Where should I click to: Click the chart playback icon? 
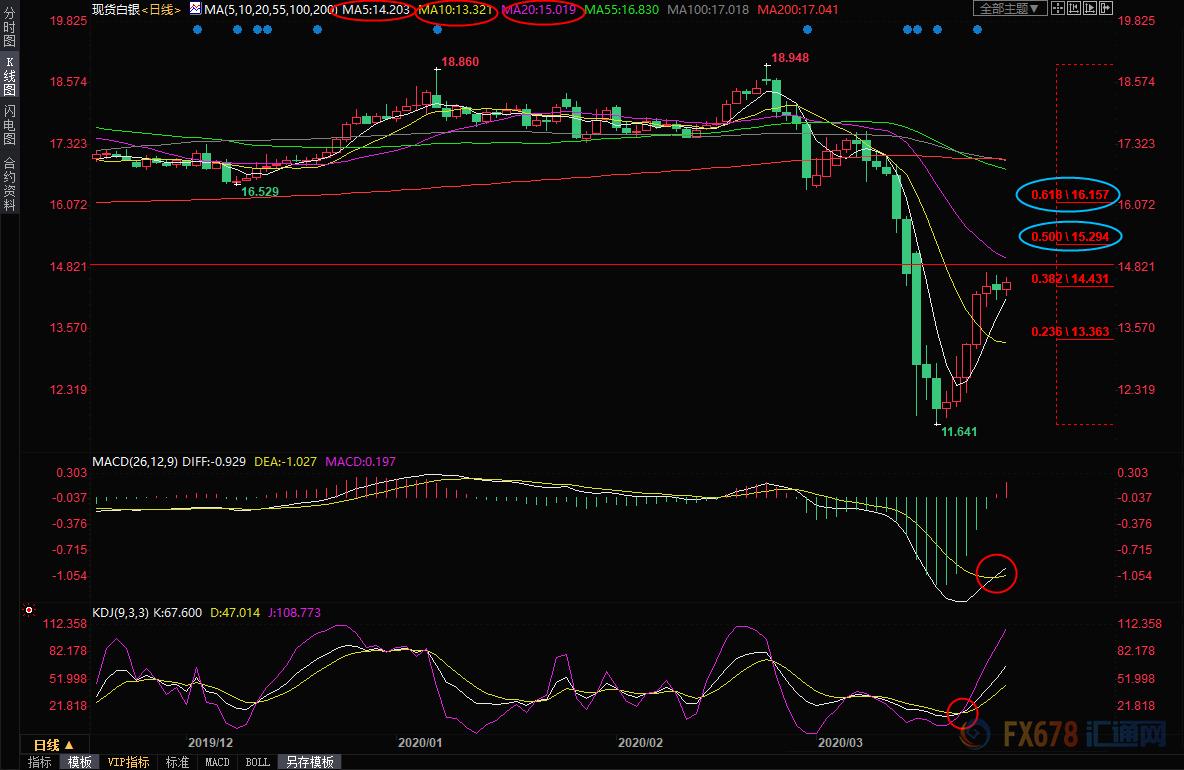1090,8
